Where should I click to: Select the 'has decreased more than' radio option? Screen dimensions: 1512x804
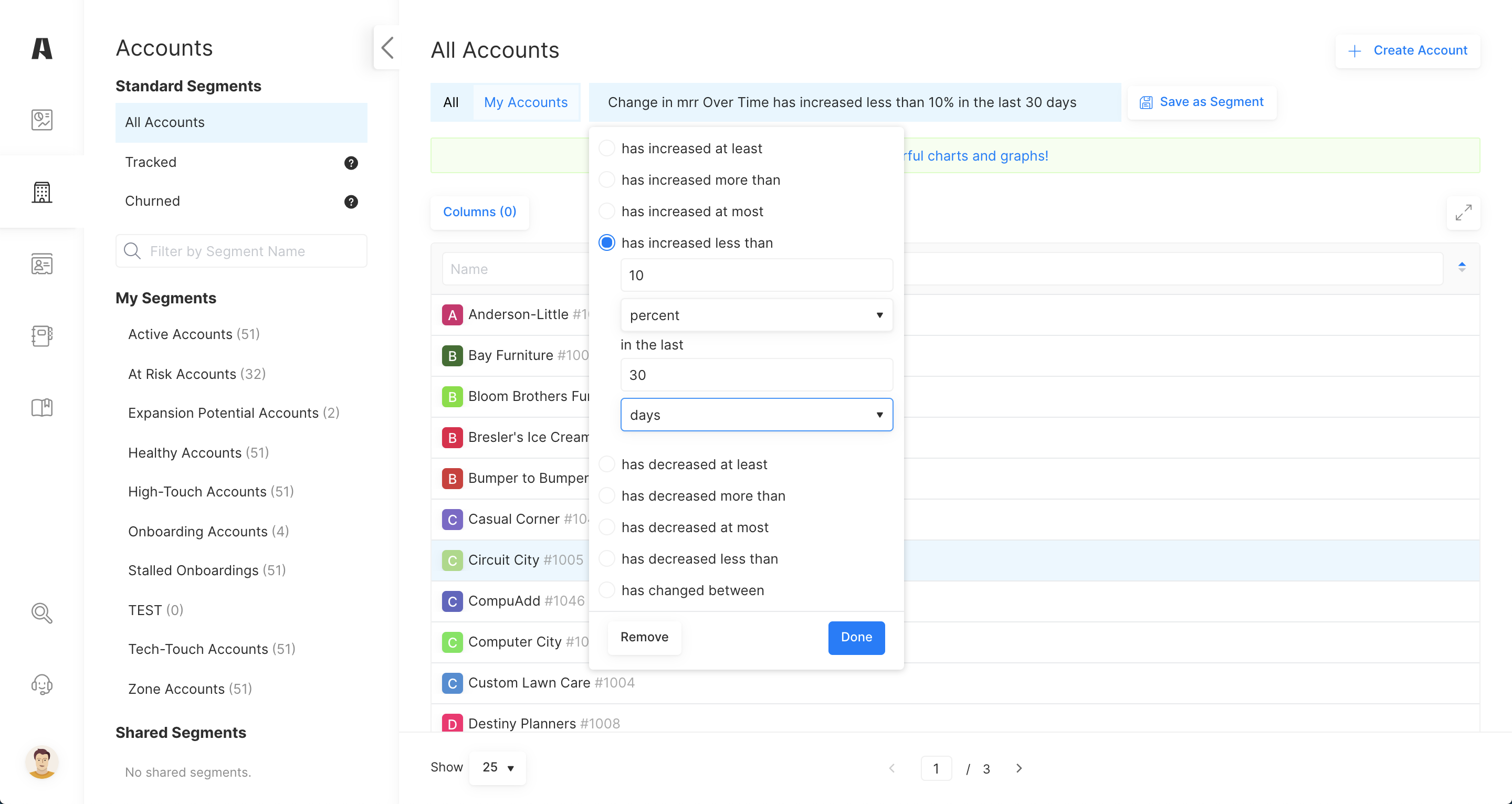pos(606,496)
